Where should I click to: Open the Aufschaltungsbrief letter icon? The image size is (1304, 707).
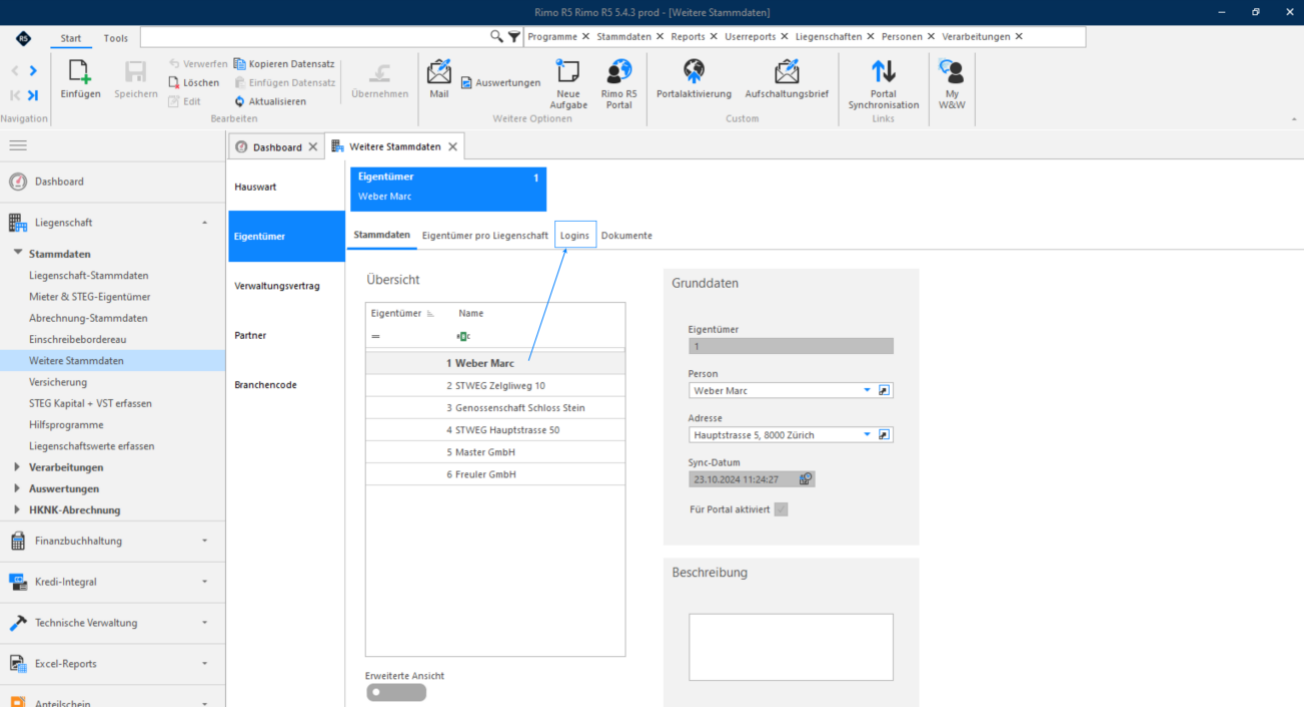point(787,72)
